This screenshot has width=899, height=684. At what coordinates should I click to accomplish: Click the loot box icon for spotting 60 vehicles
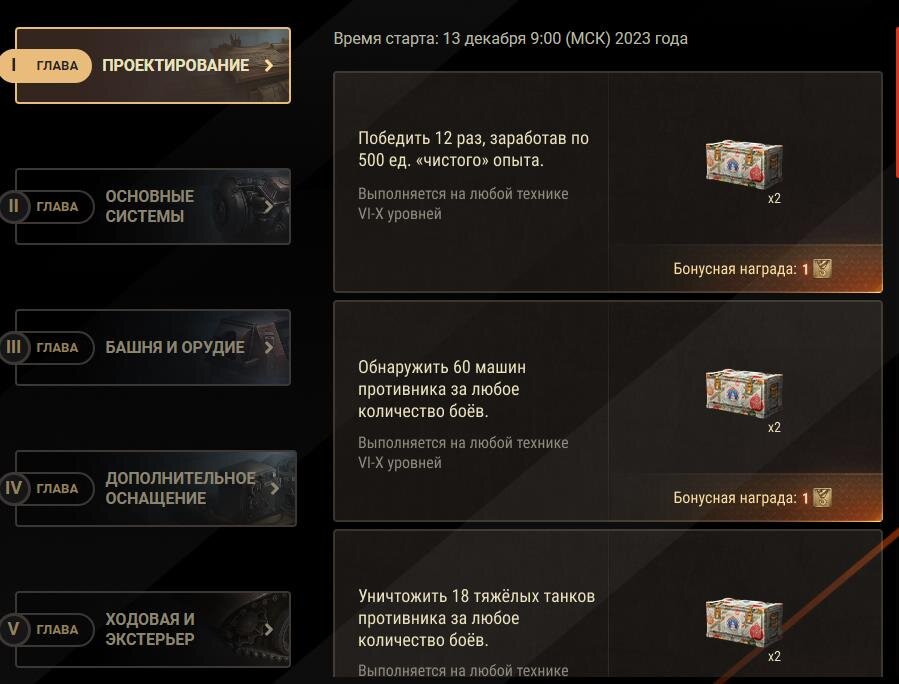pyautogui.click(x=744, y=393)
